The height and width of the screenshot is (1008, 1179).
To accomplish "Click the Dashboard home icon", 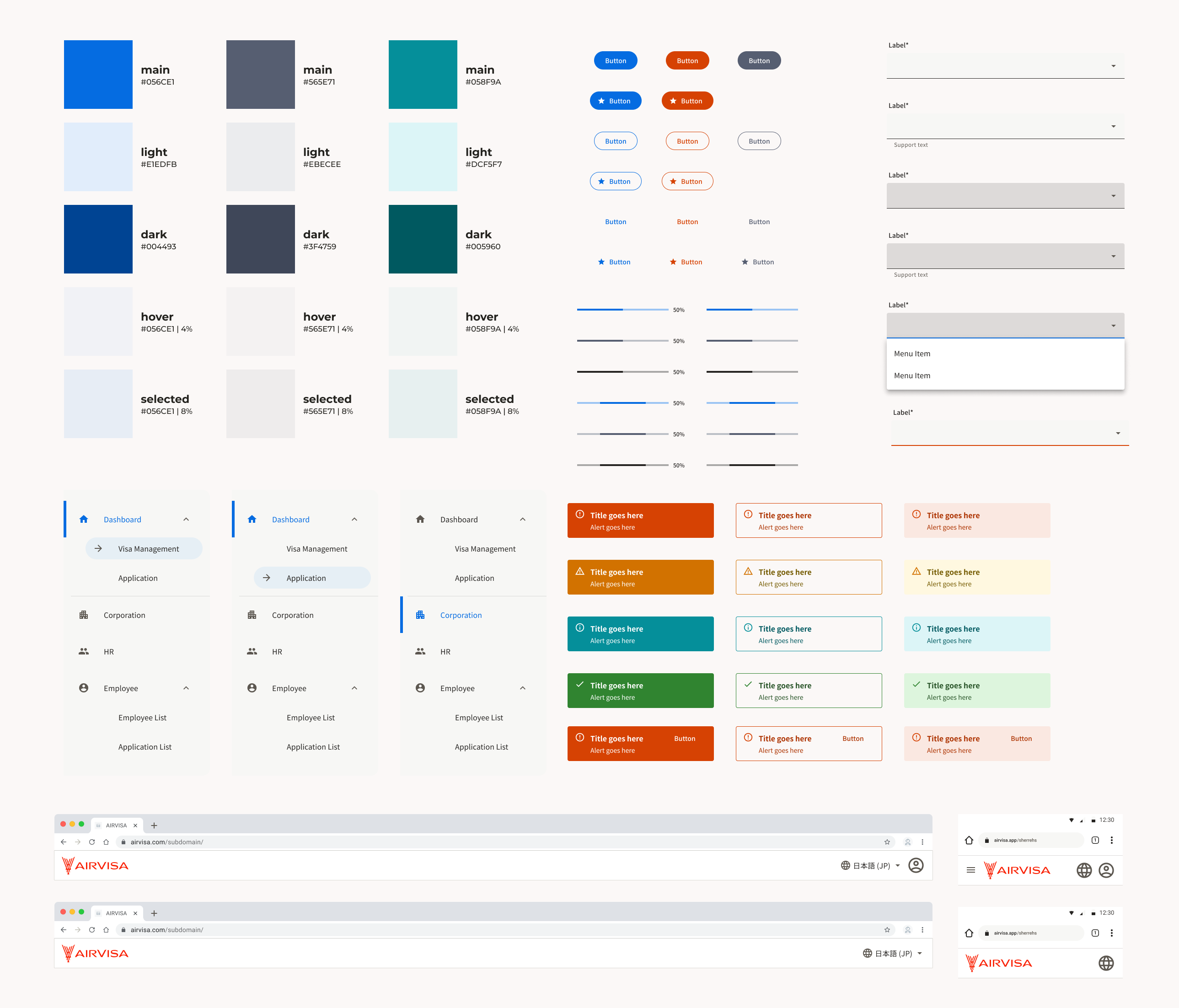I will pos(84,519).
